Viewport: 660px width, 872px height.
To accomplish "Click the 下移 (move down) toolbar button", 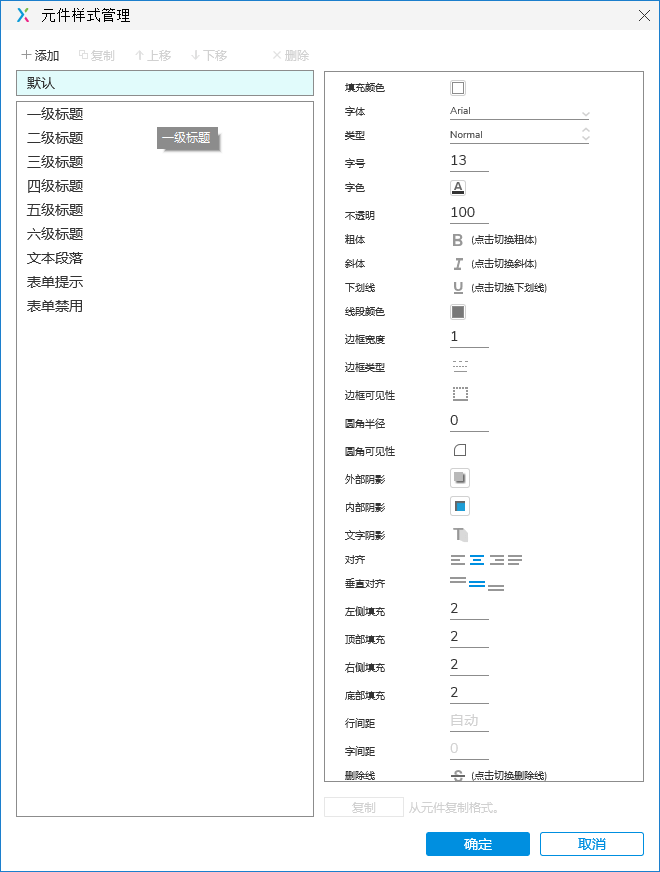I will [x=209, y=55].
